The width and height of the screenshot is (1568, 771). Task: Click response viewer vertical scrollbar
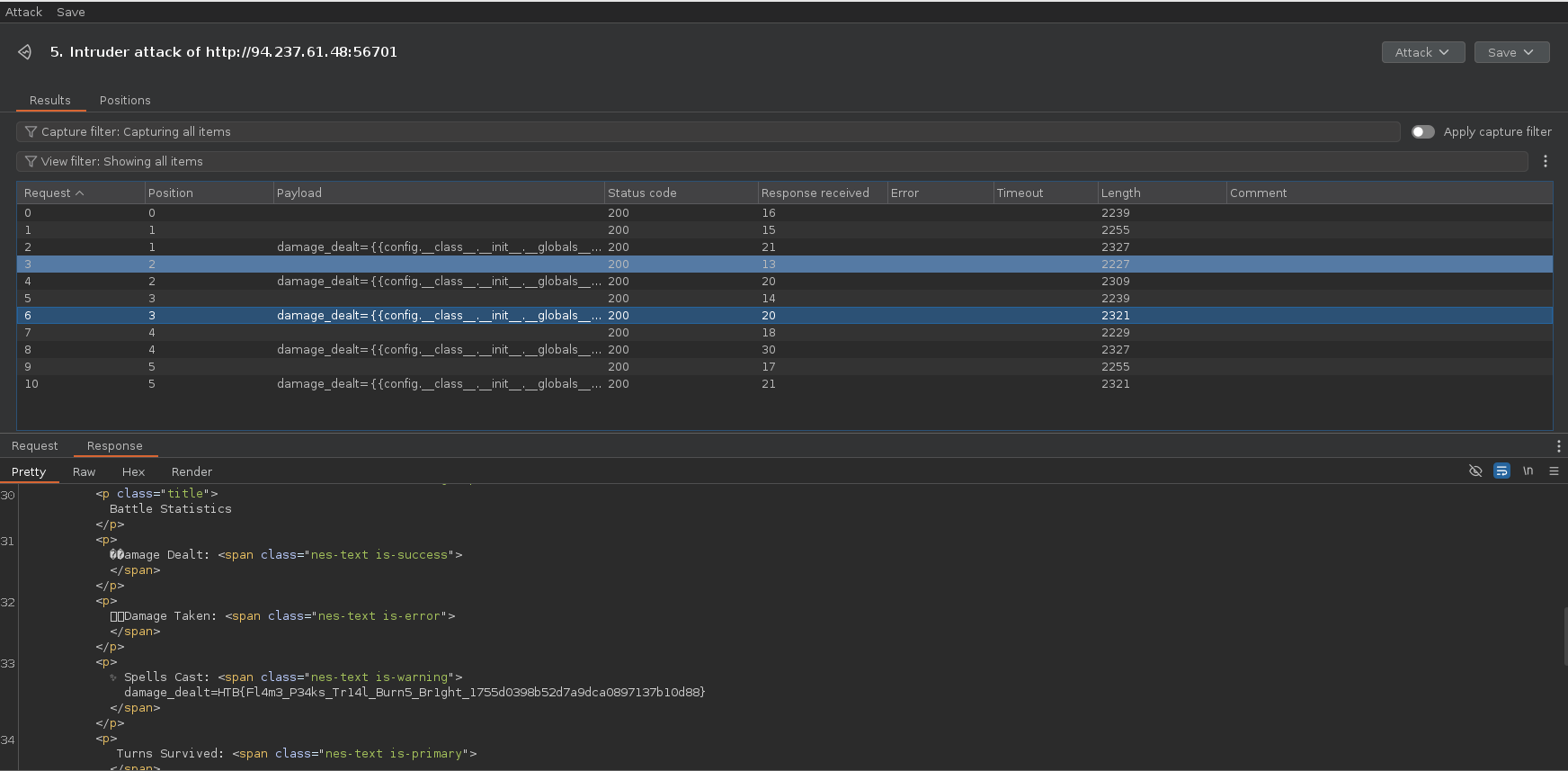[x=1564, y=636]
